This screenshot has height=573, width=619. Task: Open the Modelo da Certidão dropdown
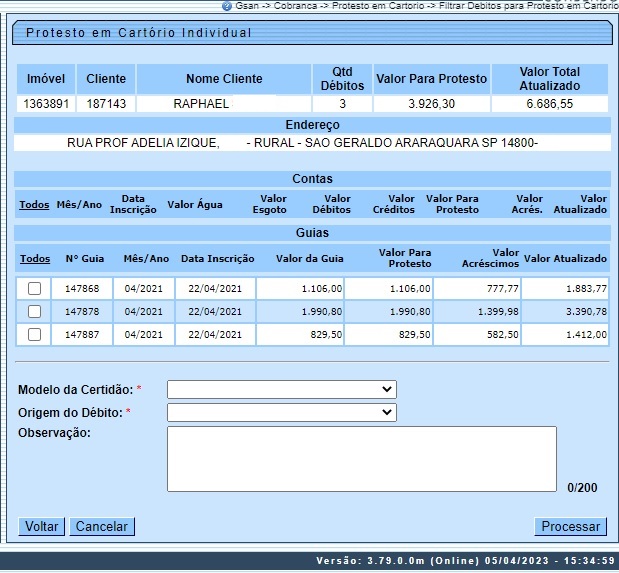[281, 389]
